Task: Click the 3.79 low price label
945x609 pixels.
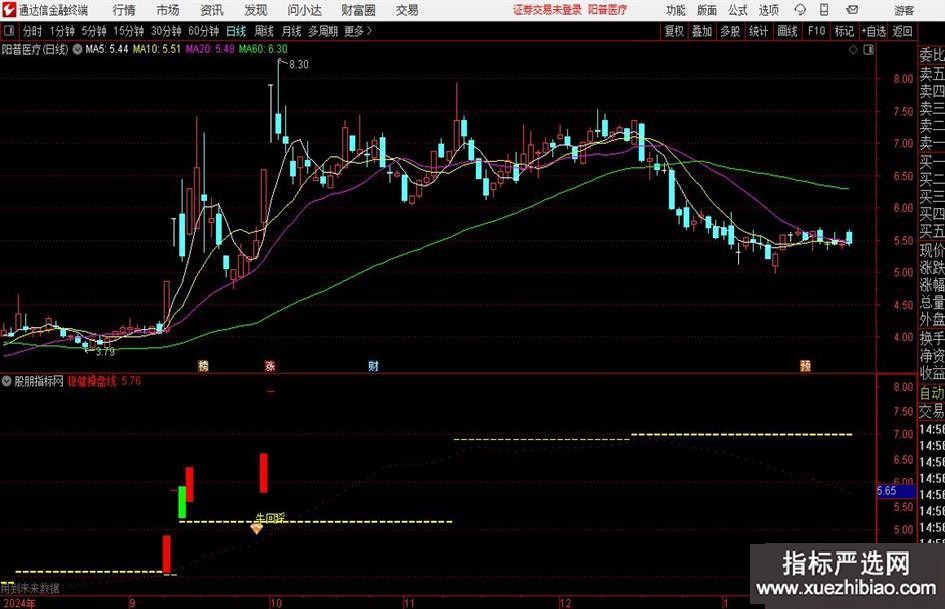Action: pyautogui.click(x=105, y=352)
